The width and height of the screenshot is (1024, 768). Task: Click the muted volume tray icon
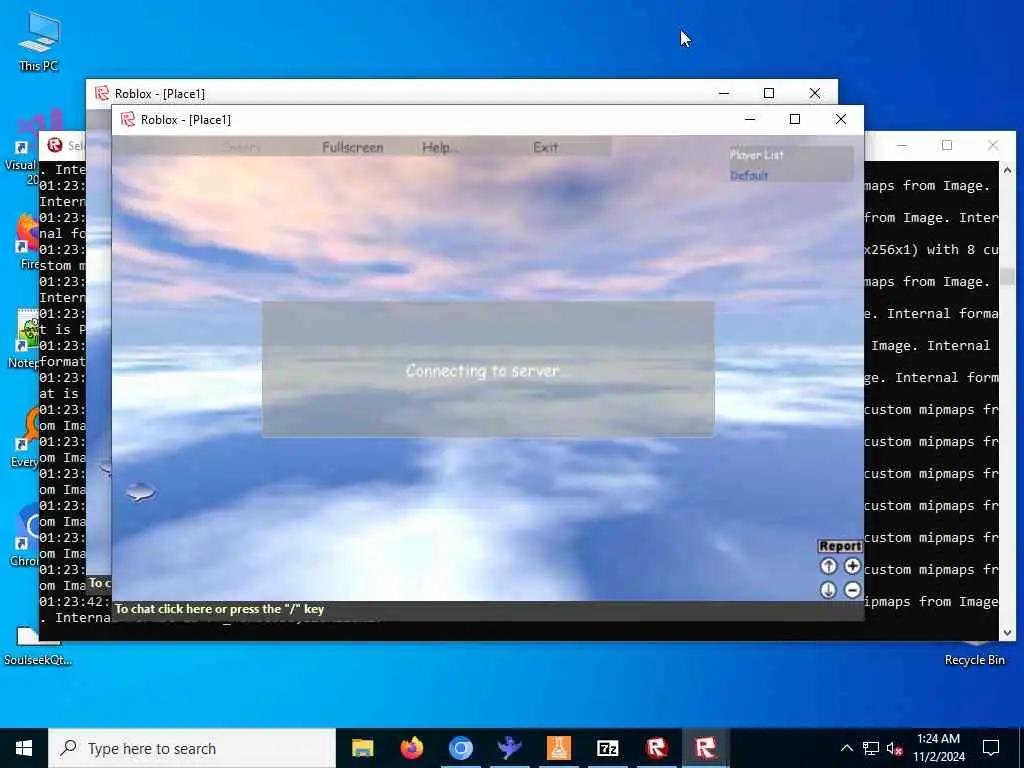point(895,748)
